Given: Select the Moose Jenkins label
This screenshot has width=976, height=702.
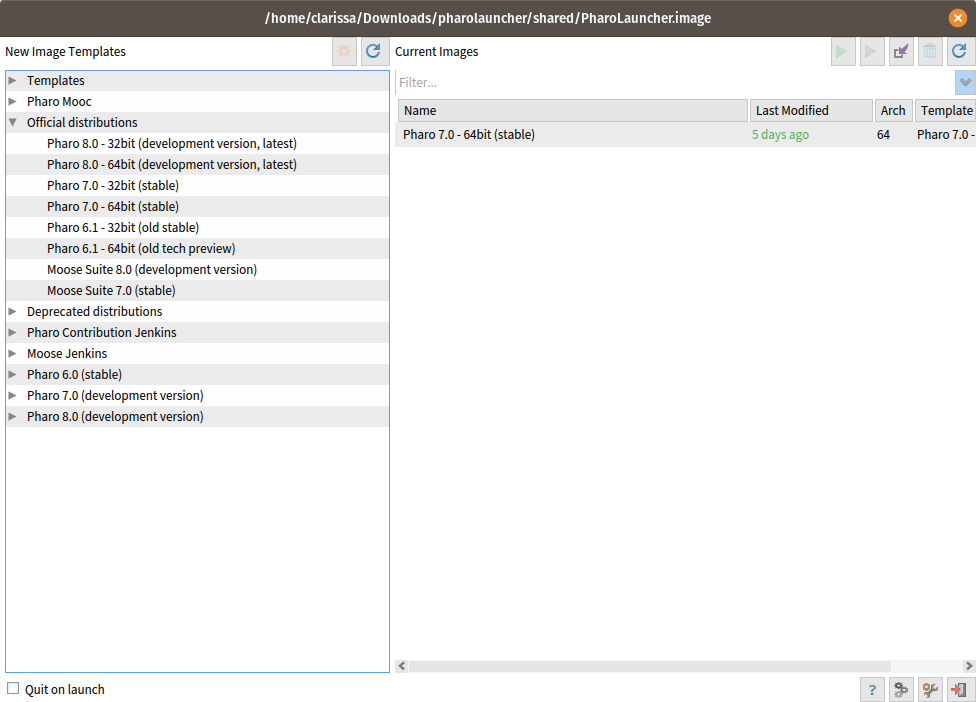Looking at the screenshot, I should 67,353.
